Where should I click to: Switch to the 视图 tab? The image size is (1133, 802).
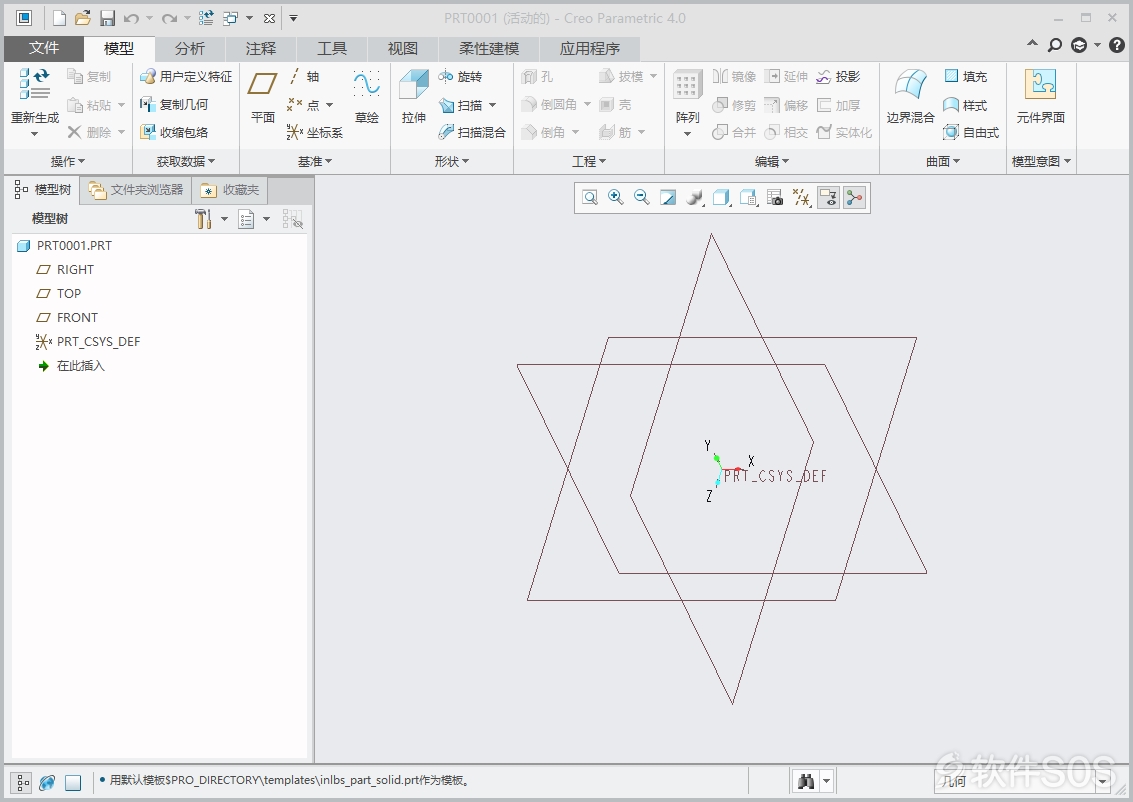pyautogui.click(x=402, y=48)
